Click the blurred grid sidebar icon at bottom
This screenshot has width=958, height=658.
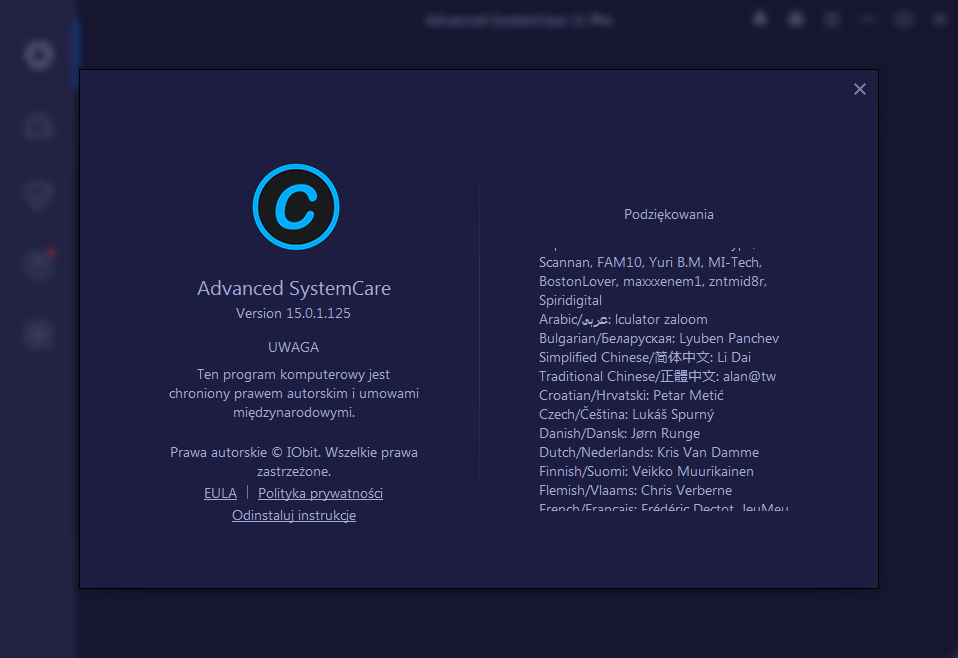tap(38, 335)
